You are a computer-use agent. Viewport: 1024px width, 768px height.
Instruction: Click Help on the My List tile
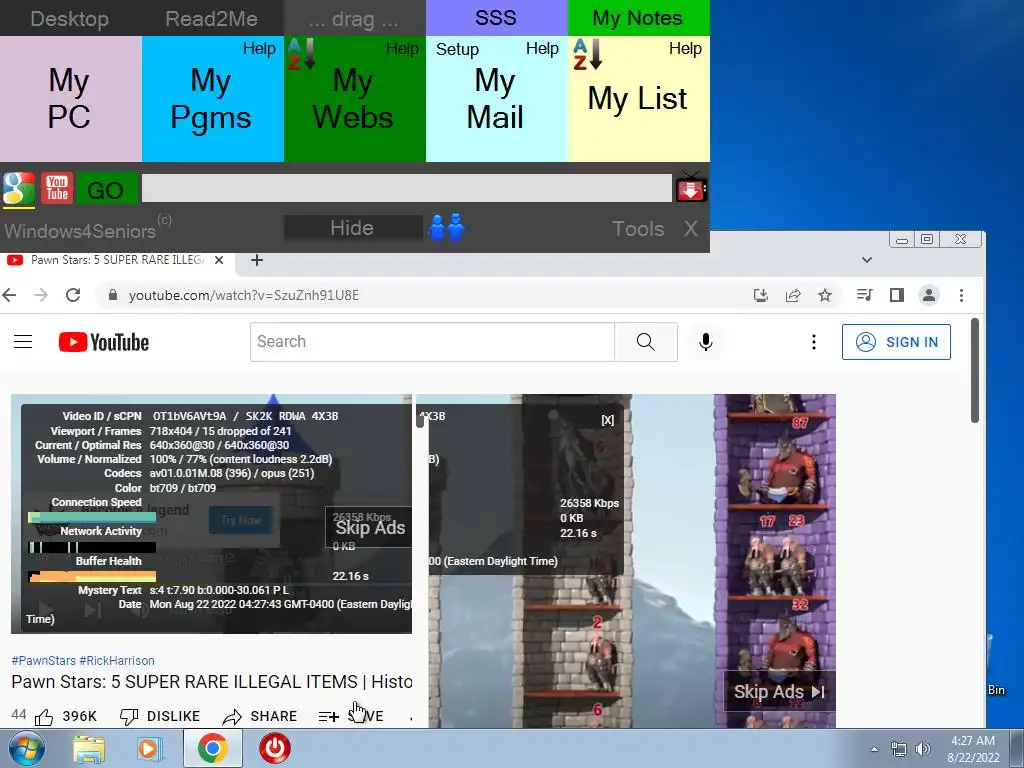click(x=685, y=48)
